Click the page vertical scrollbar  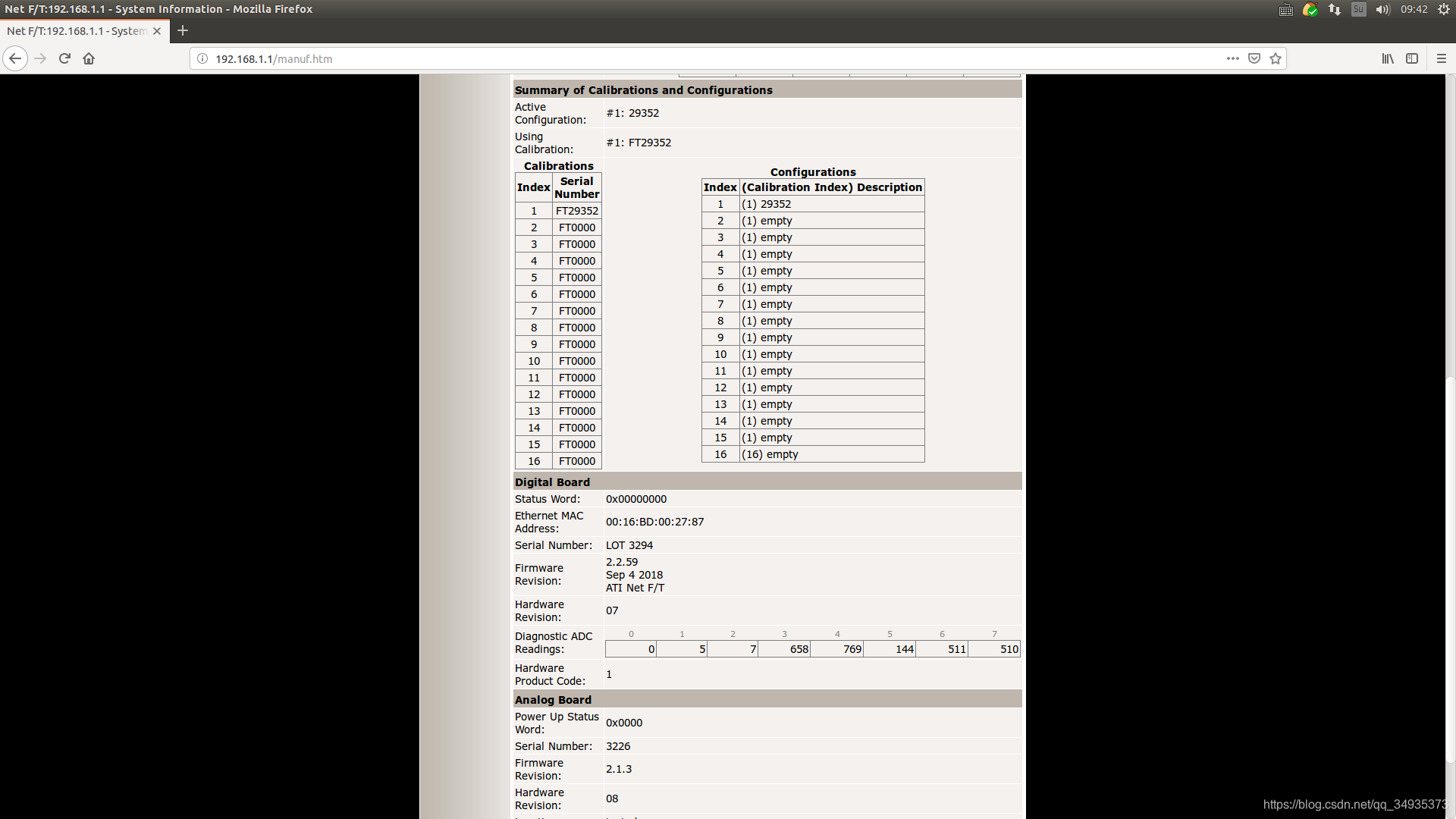coord(1451,569)
